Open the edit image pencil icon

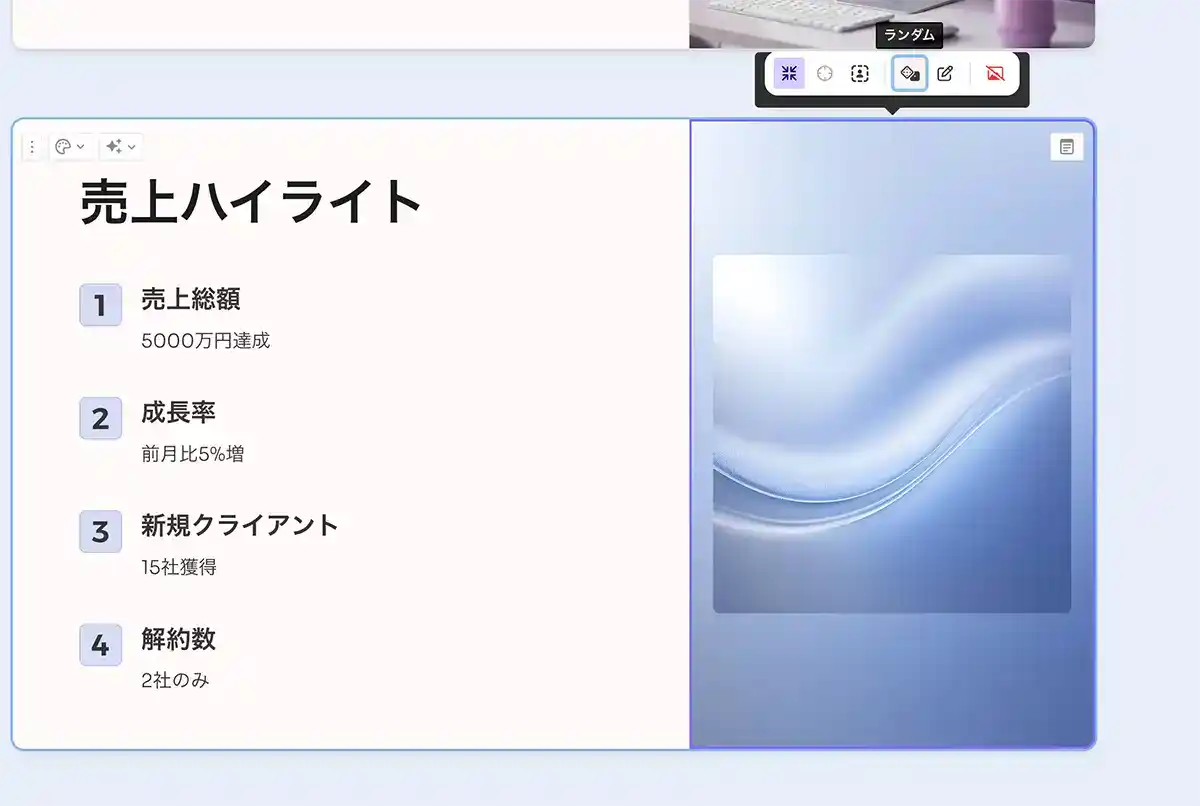click(945, 73)
